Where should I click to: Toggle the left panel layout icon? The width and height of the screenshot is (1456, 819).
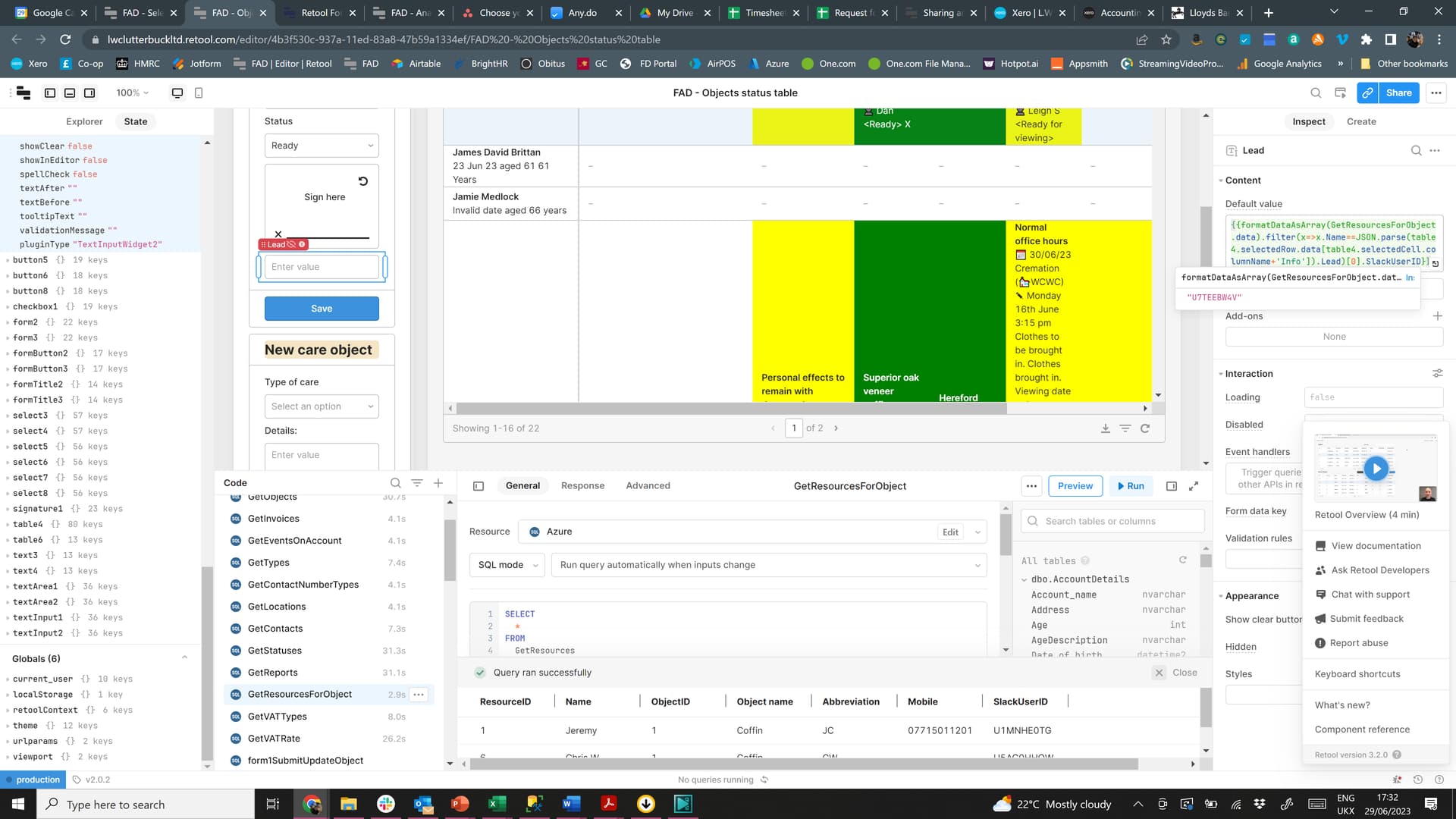(50, 93)
